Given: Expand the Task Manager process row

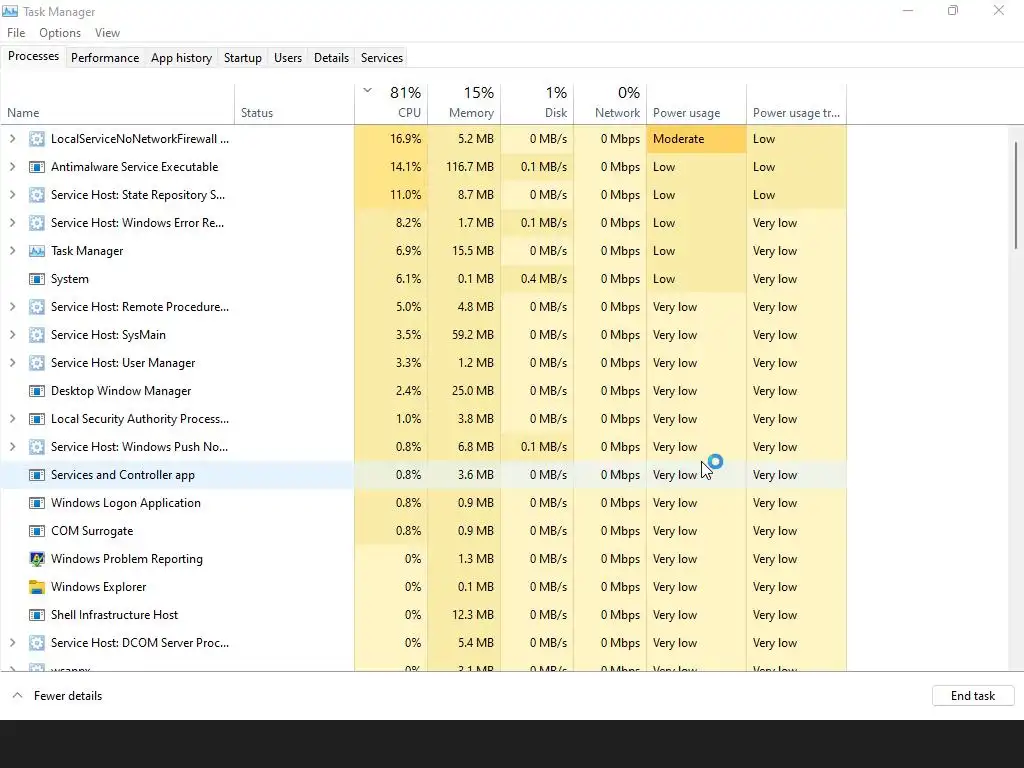Looking at the screenshot, I should 12,251.
